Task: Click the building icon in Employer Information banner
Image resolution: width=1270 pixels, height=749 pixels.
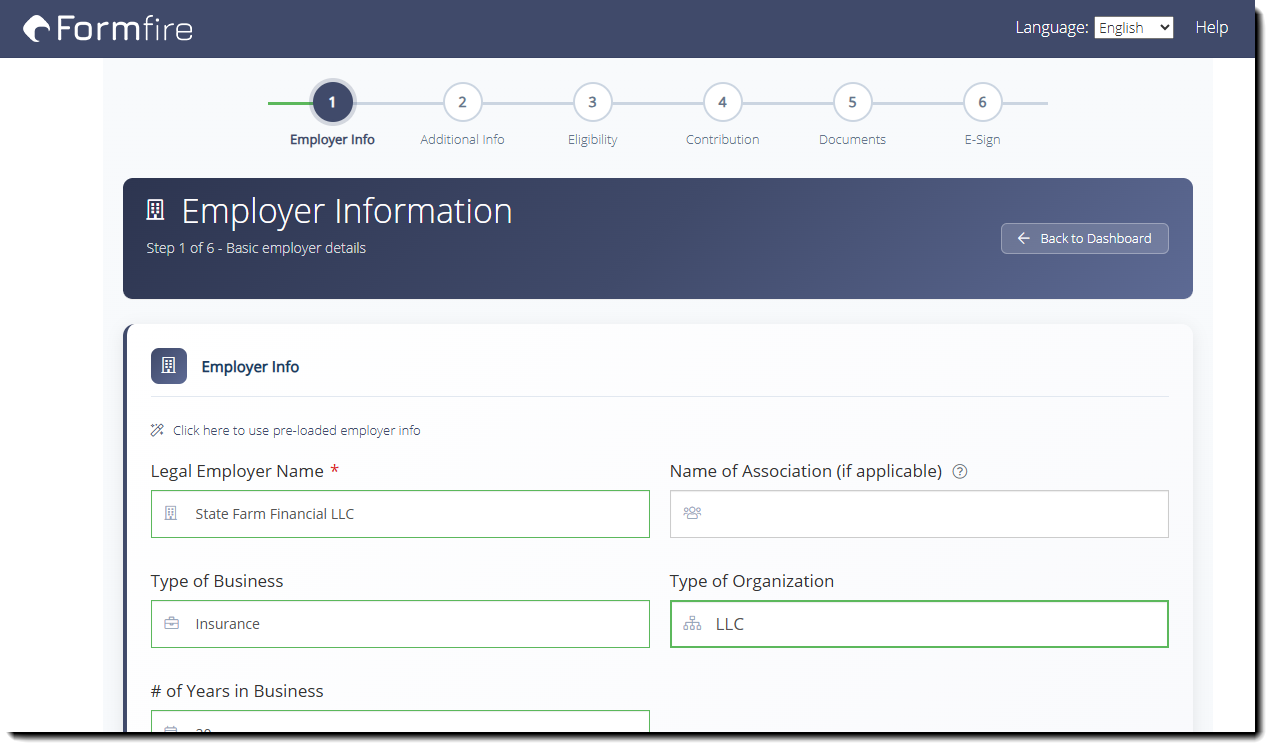Action: 155,210
